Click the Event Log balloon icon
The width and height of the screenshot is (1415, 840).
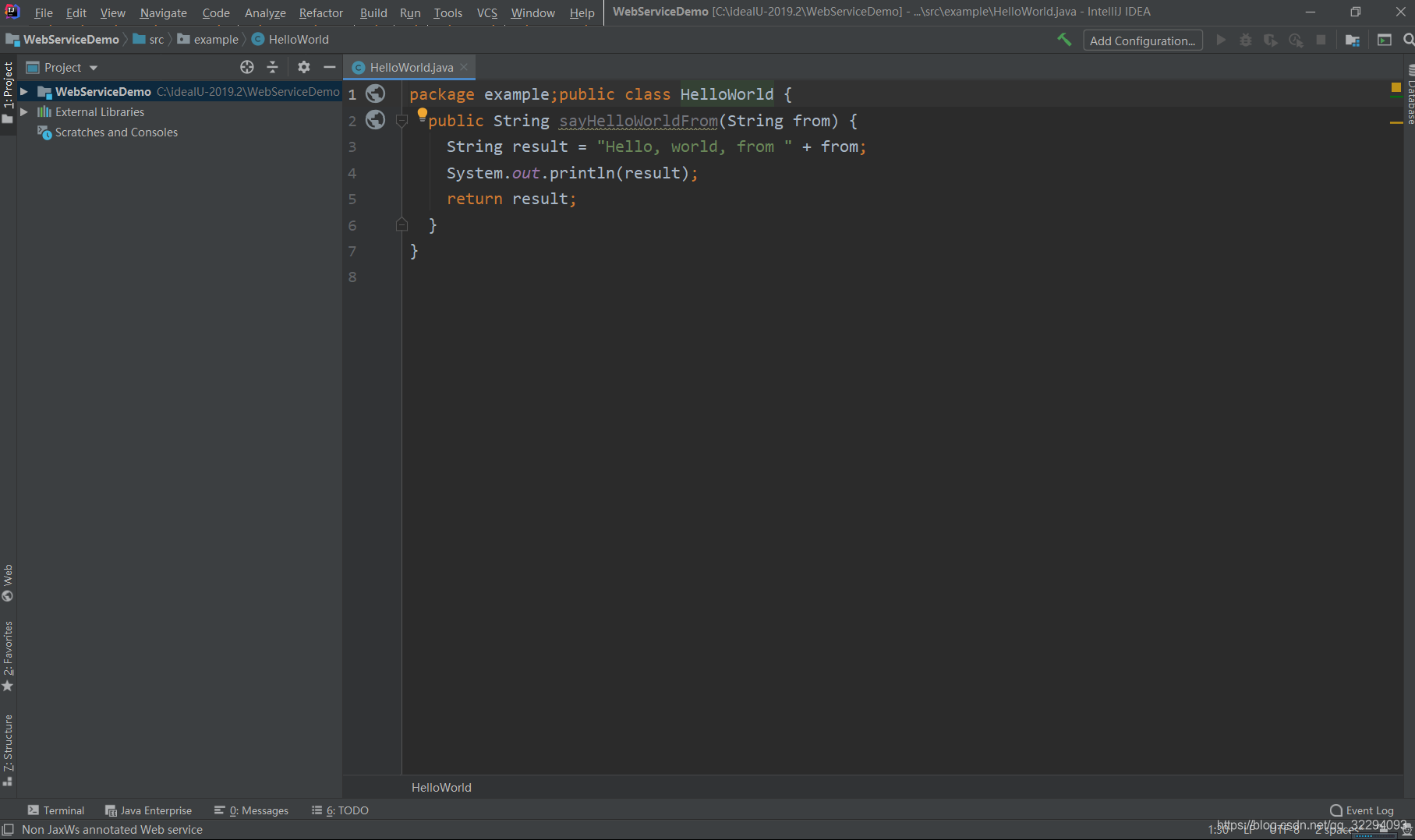[1336, 810]
